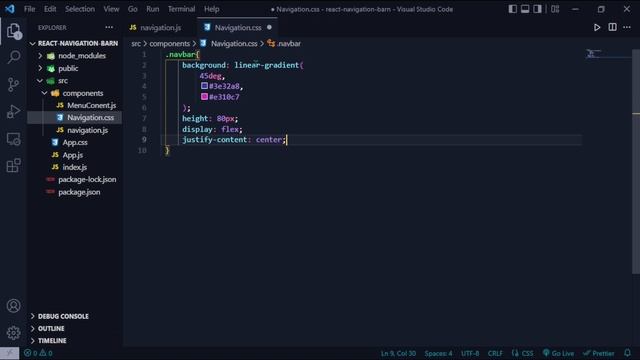Change Spaces: 4 indentation setting

(438, 353)
